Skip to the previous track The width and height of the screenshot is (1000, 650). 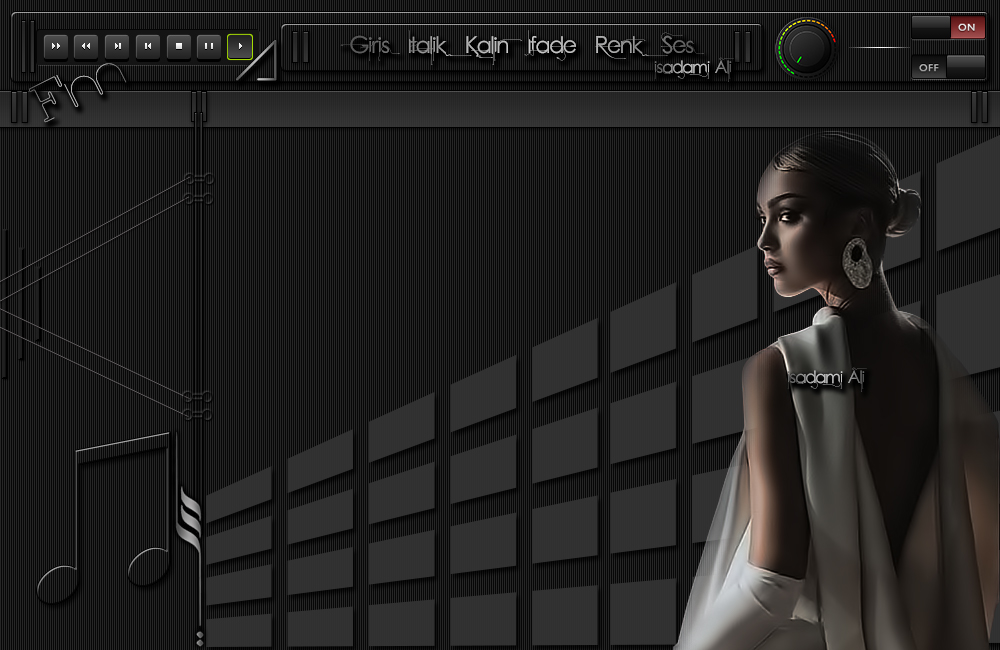click(x=148, y=47)
